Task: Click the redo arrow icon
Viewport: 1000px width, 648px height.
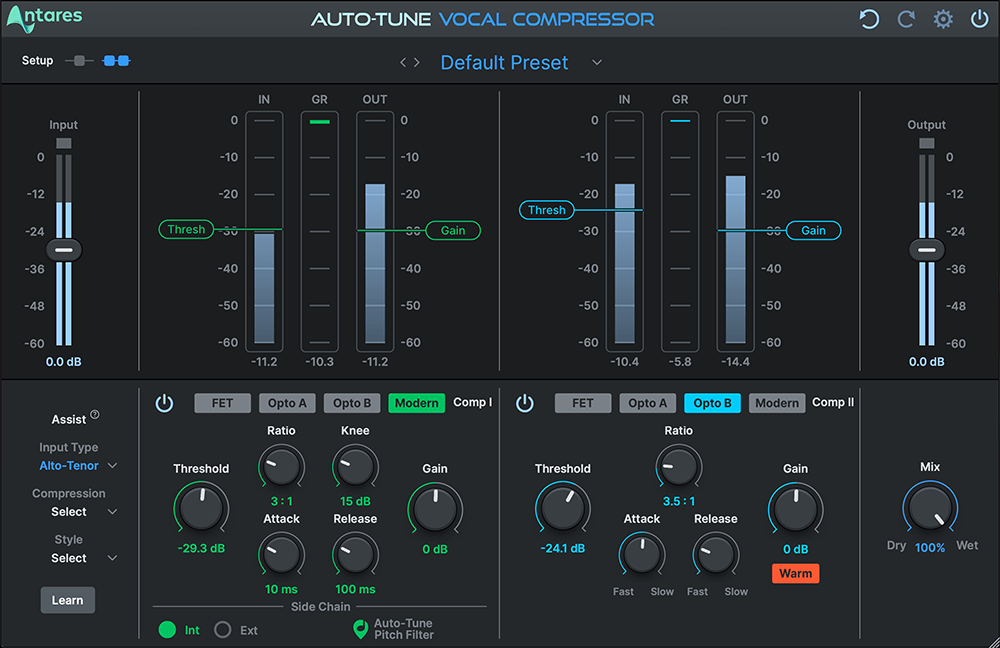Action: (x=905, y=19)
